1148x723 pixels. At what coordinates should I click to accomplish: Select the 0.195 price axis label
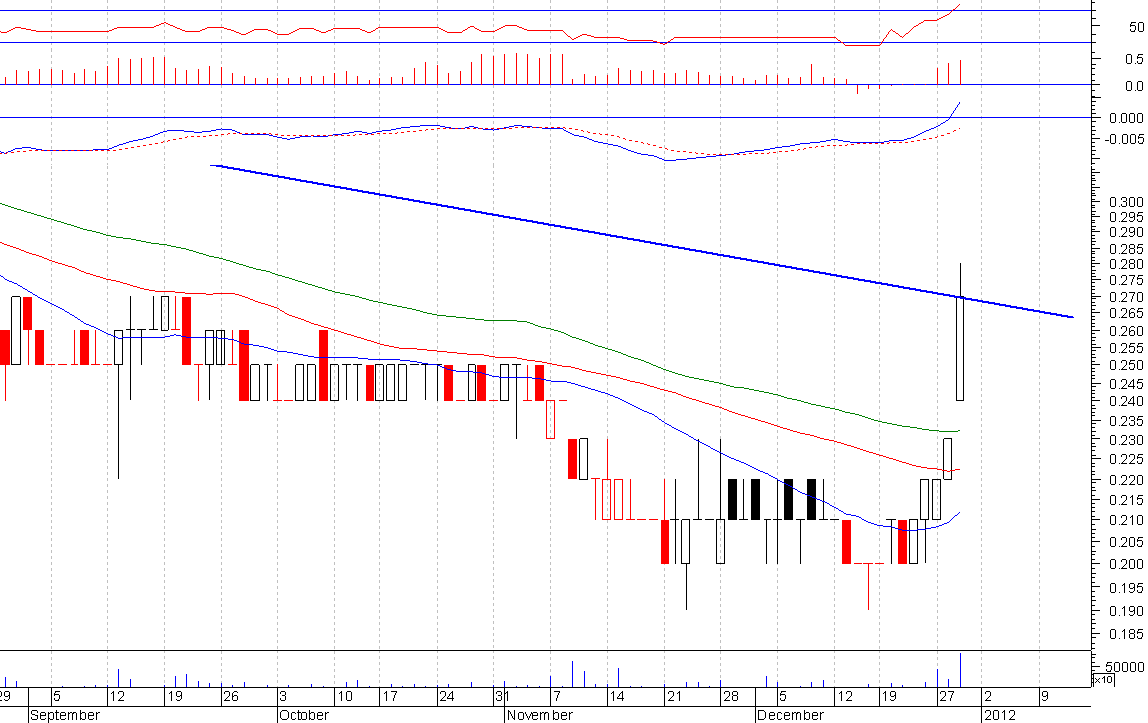click(1127, 588)
